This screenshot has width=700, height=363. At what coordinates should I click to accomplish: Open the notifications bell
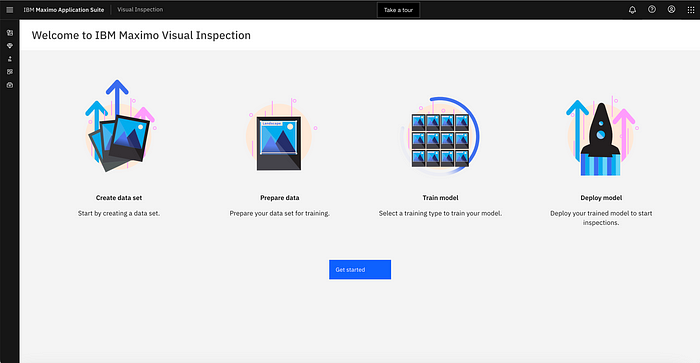[x=632, y=10]
